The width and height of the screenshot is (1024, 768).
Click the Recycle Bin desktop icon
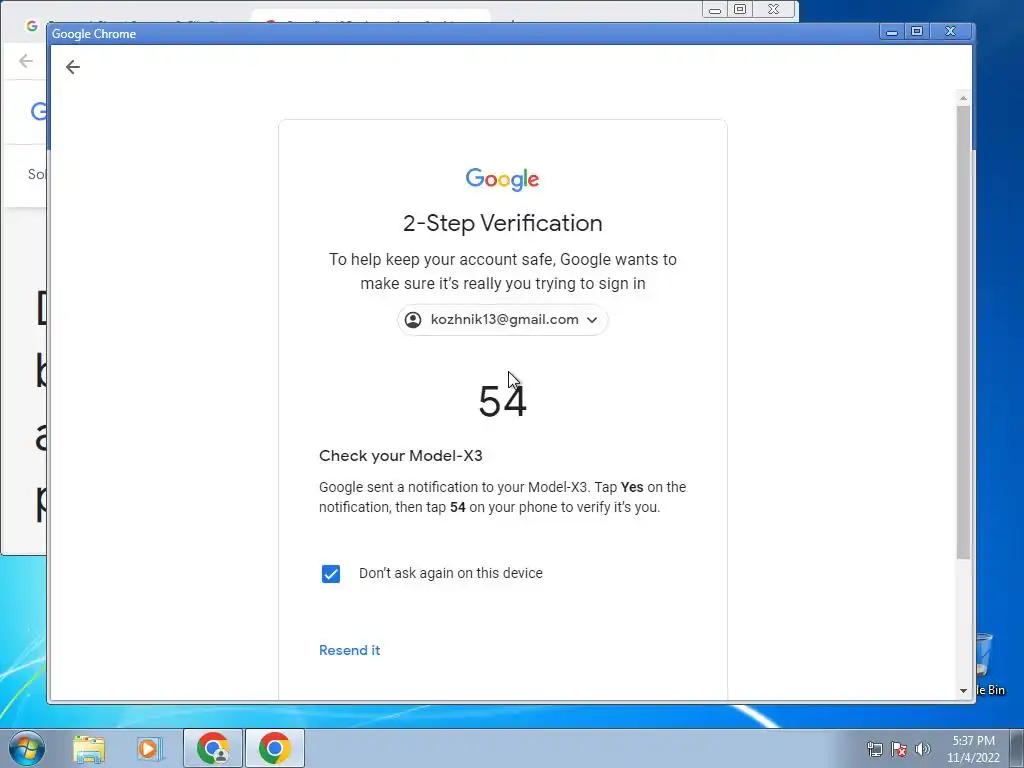click(x=985, y=664)
